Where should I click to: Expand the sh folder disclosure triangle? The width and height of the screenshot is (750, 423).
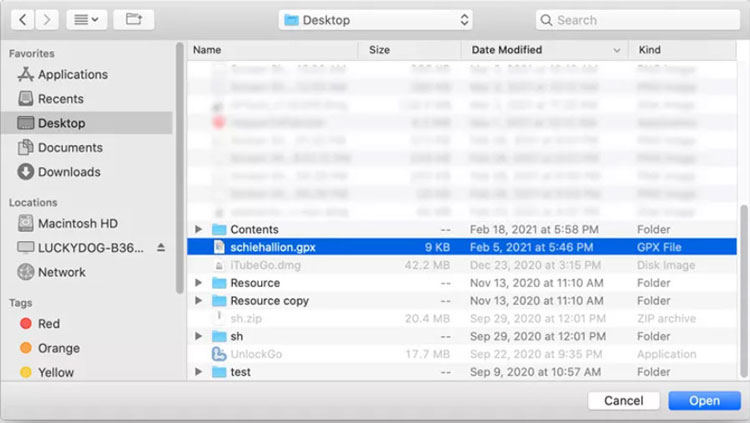(198, 336)
